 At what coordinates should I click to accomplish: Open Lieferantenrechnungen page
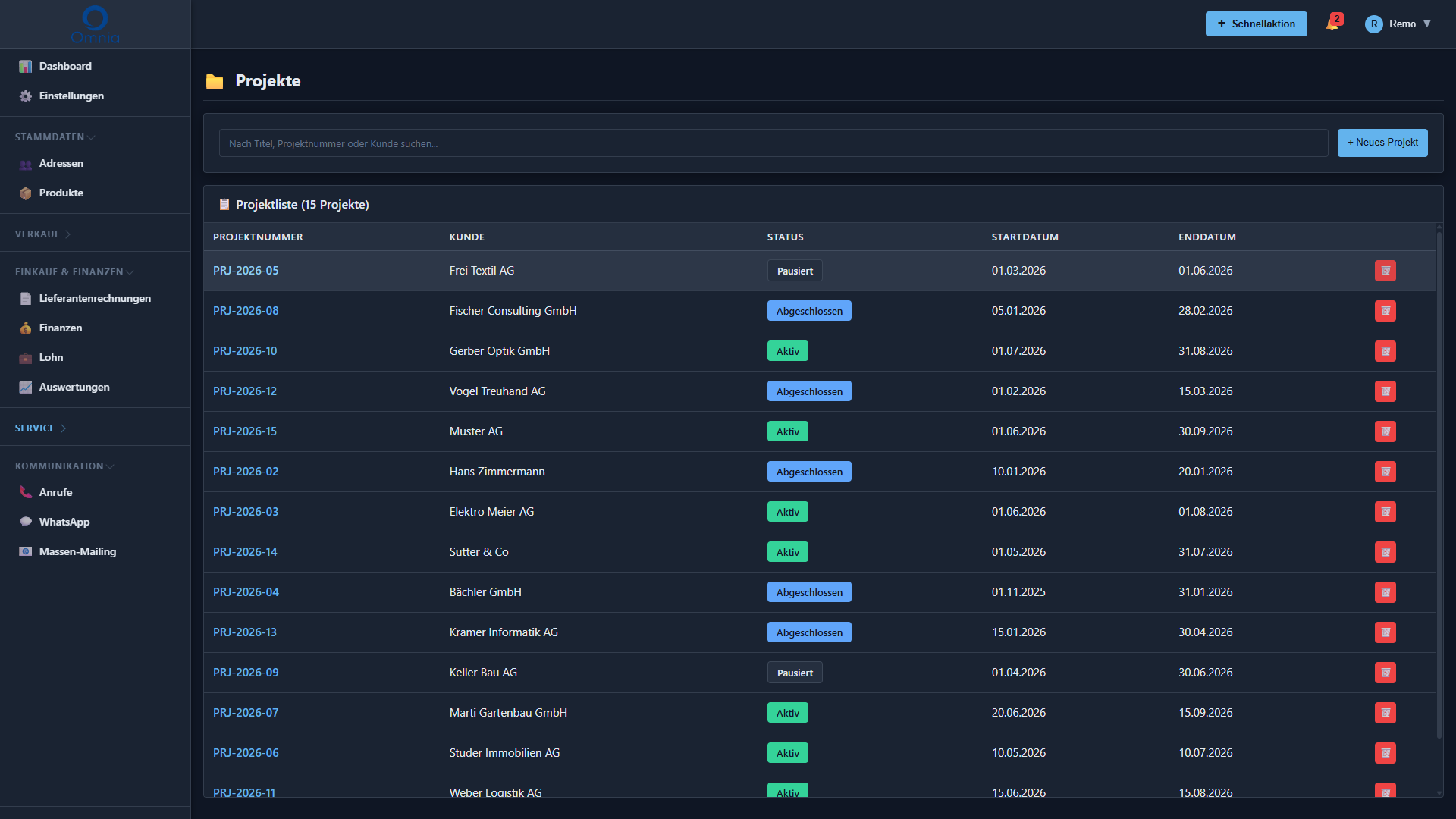(x=95, y=299)
